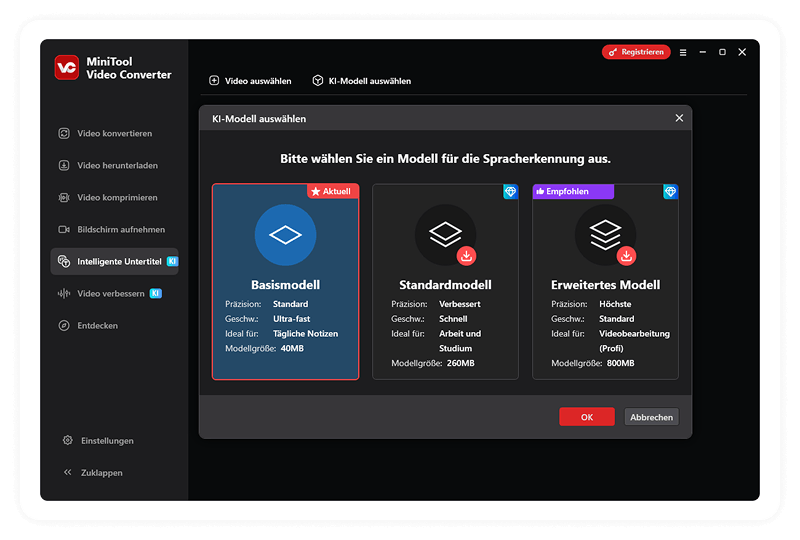Screen dimensions: 800x540
Task: Click the KI badge next to Intelligente Untertitel
Action: [172, 261]
